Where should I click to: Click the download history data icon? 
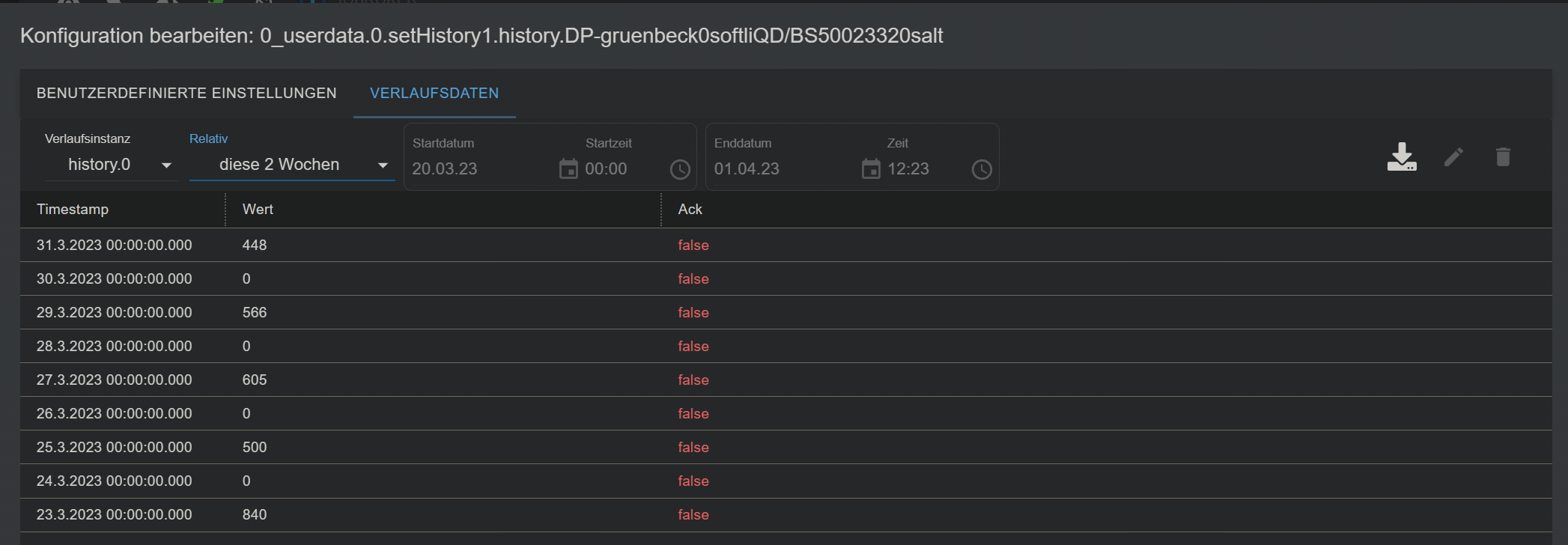tap(1401, 157)
